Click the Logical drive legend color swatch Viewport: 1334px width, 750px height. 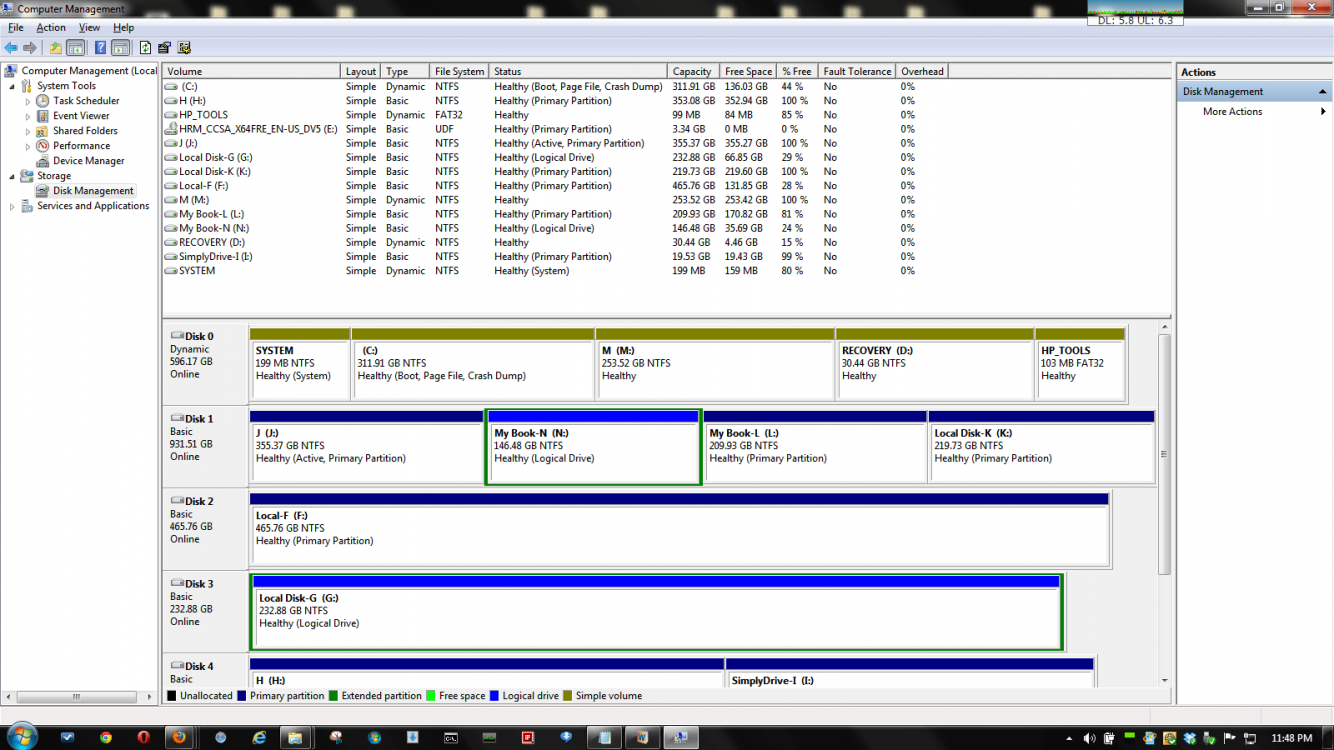pos(495,696)
